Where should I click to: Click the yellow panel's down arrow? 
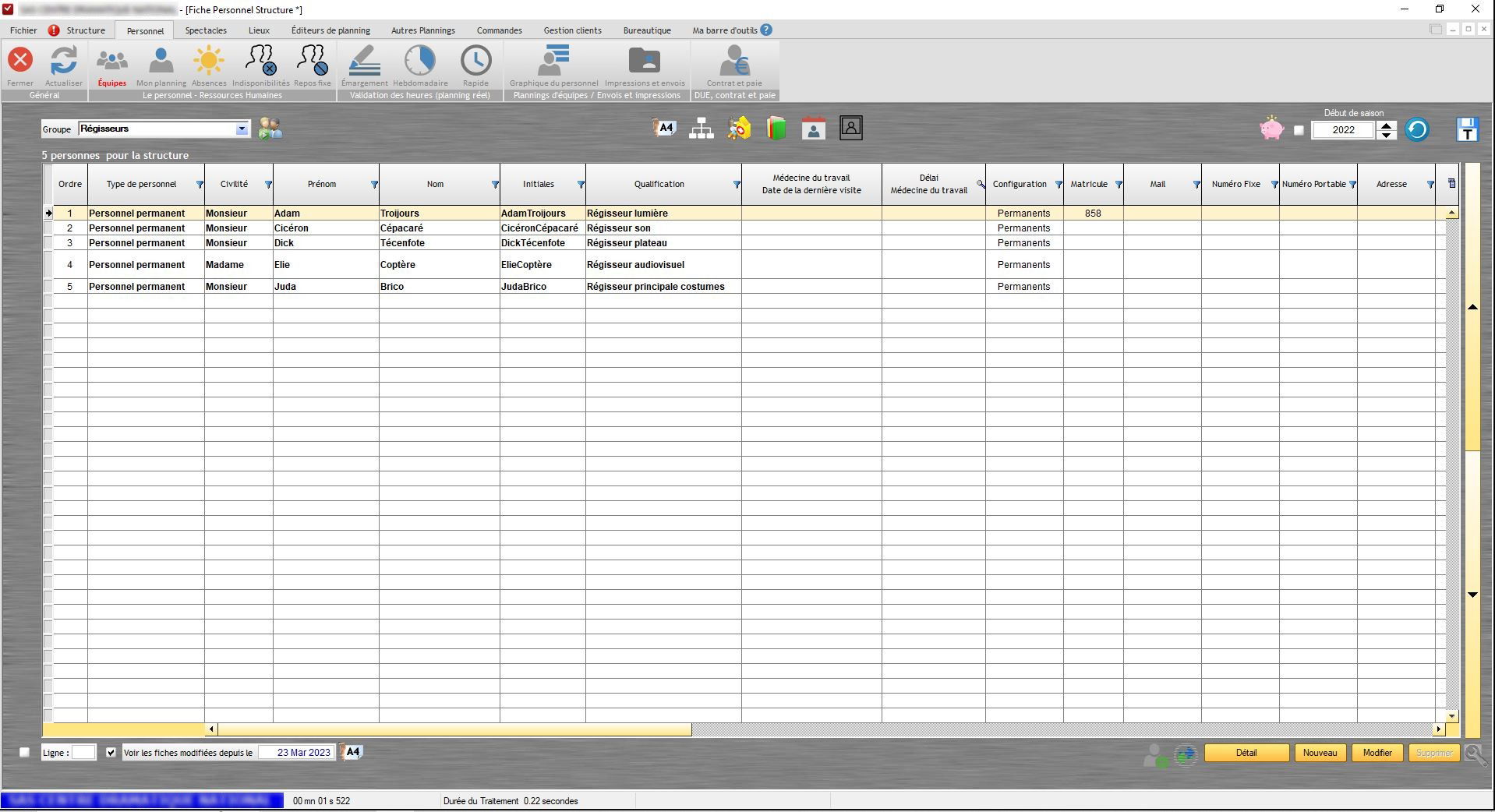point(1472,595)
